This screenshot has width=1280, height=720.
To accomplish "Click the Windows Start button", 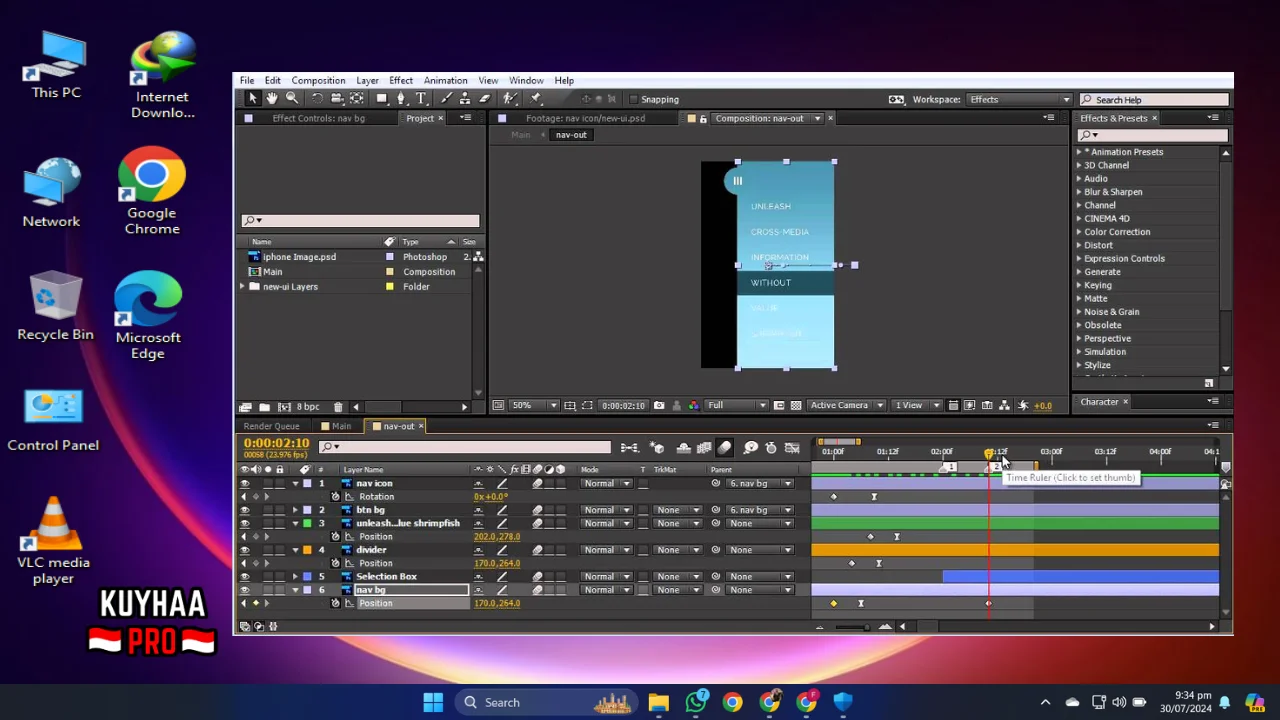I will pyautogui.click(x=433, y=702).
